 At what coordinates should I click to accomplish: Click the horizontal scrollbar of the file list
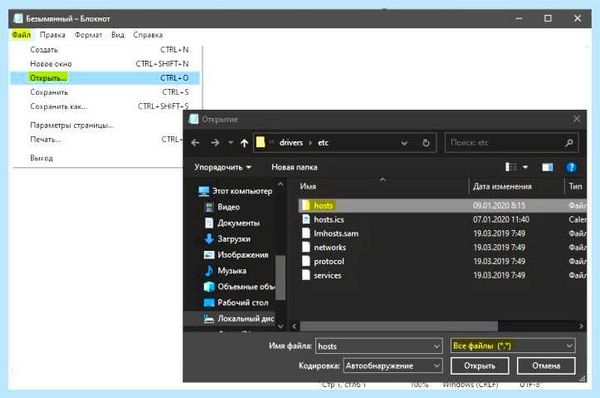coord(399,326)
